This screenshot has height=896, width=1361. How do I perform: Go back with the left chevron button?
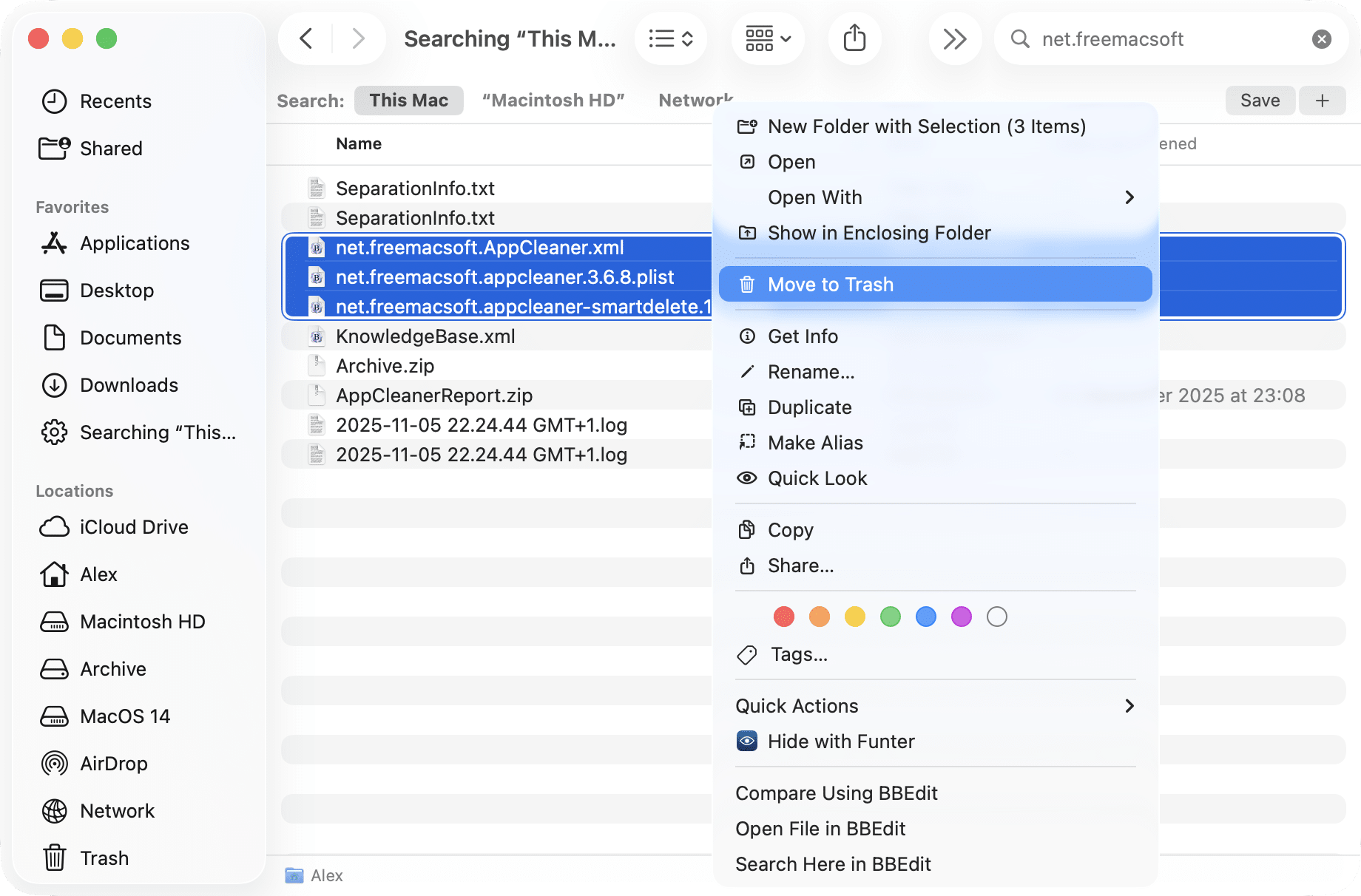point(306,38)
